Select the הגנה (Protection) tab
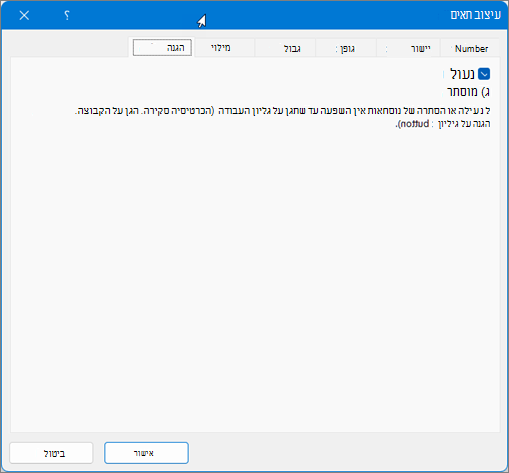The width and height of the screenshot is (509, 473). pos(162,48)
